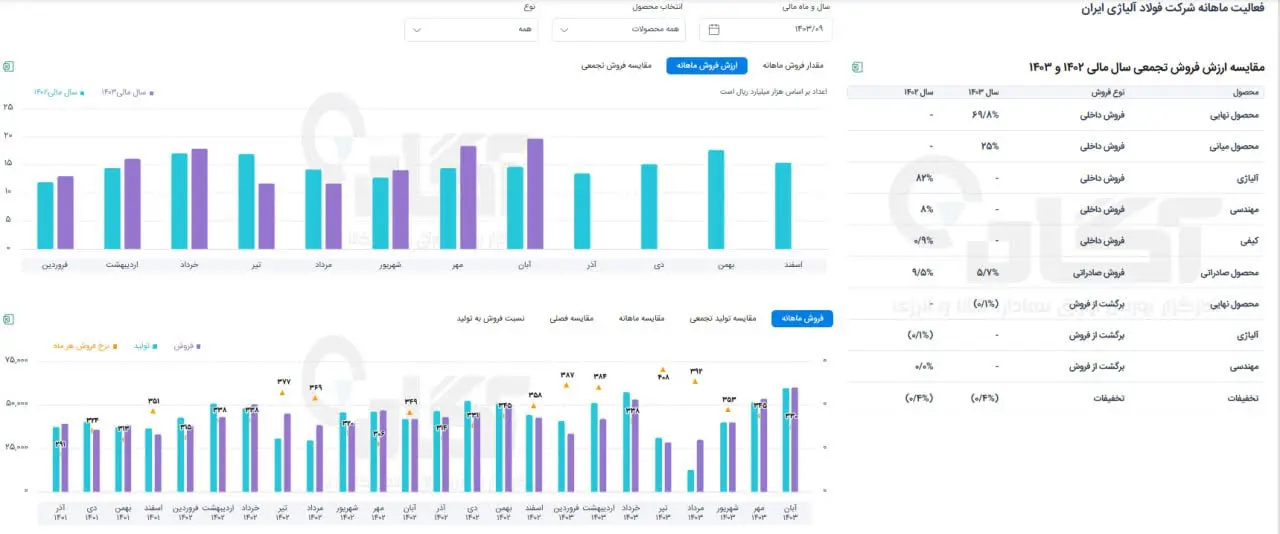Open the 'مقایسه فروش تجمعی' tab

pyautogui.click(x=617, y=66)
